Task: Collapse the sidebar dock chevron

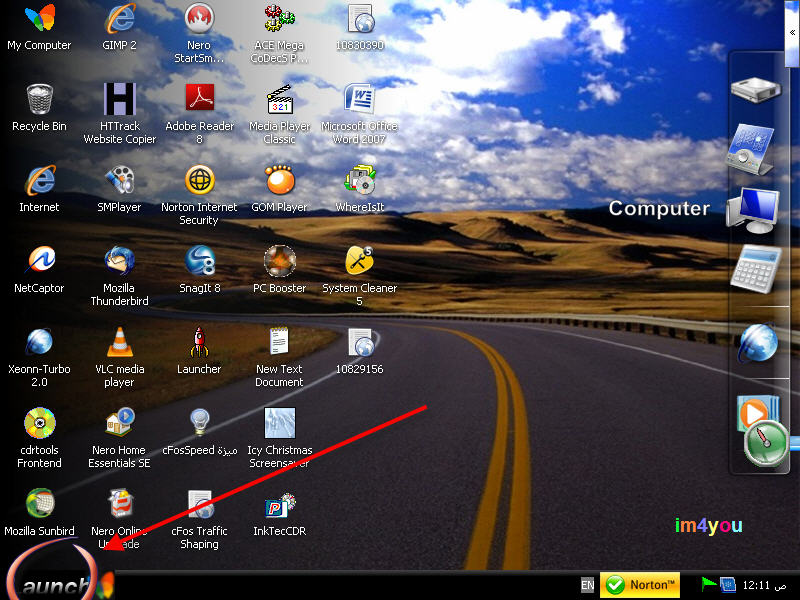Action: (x=792, y=32)
